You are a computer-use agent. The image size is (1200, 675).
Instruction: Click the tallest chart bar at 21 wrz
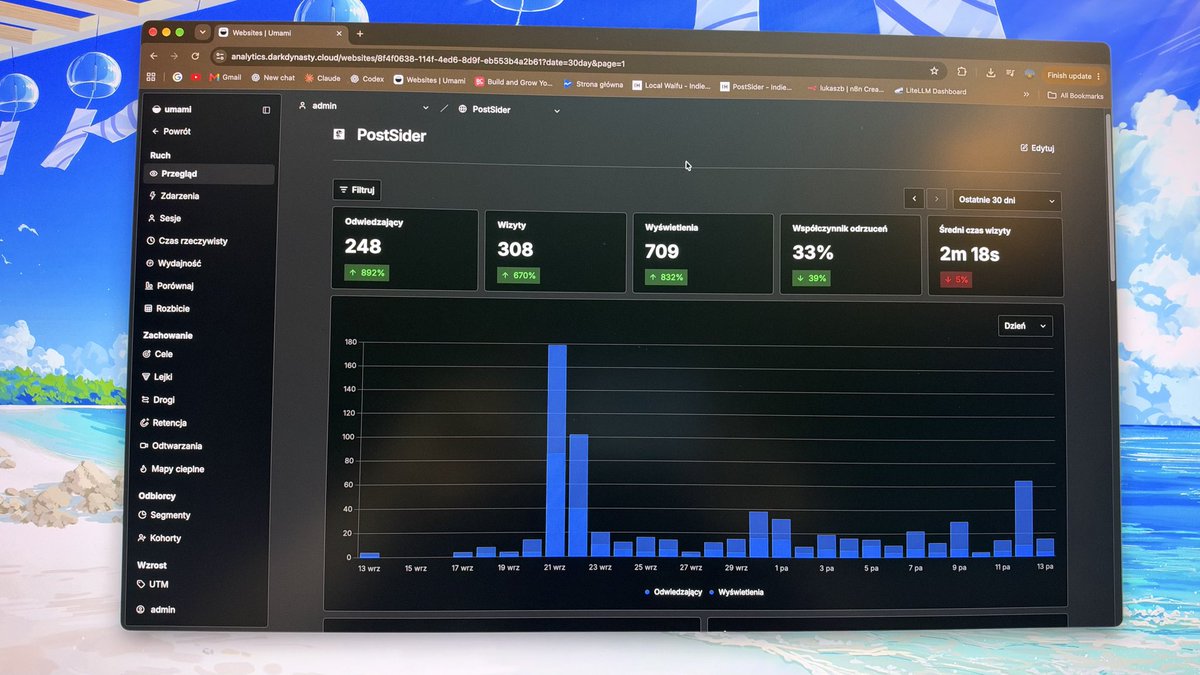557,450
